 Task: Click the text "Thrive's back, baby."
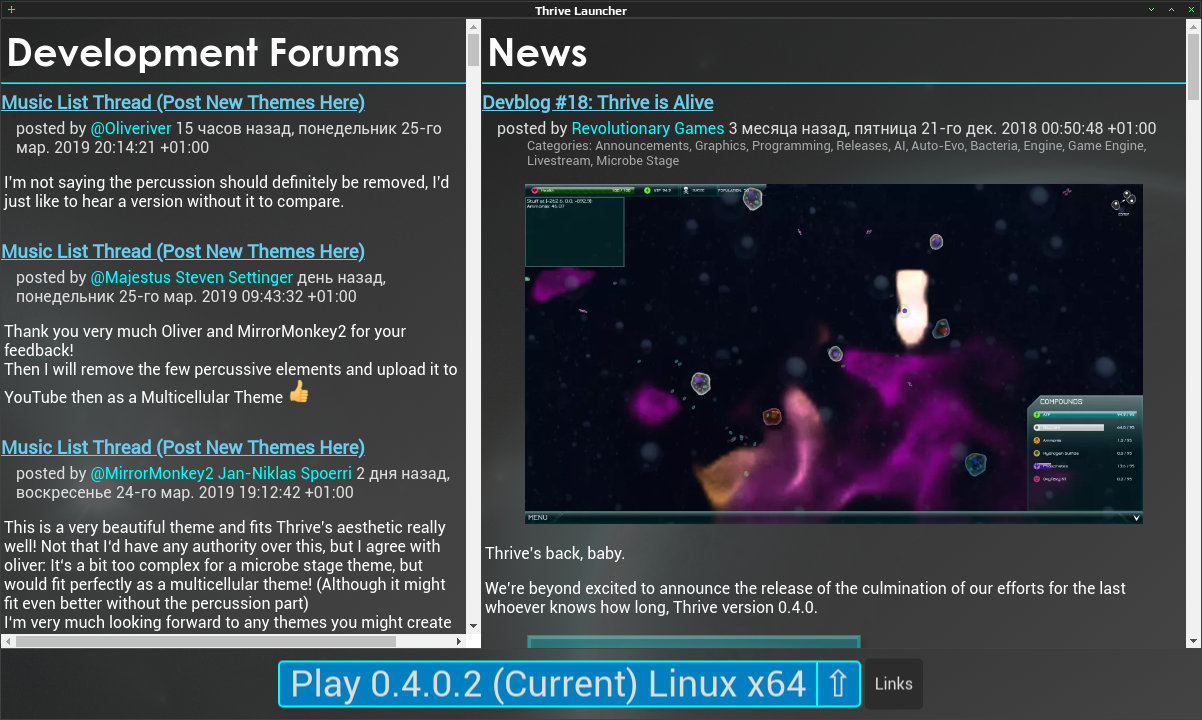(555, 553)
